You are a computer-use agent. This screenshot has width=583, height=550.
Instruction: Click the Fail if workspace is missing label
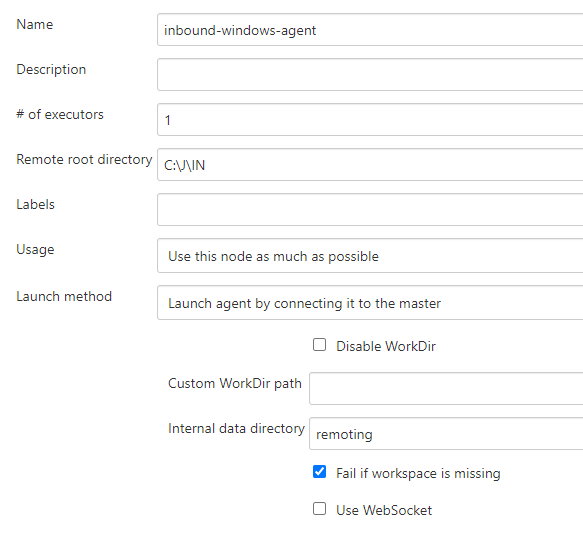pyautogui.click(x=418, y=473)
